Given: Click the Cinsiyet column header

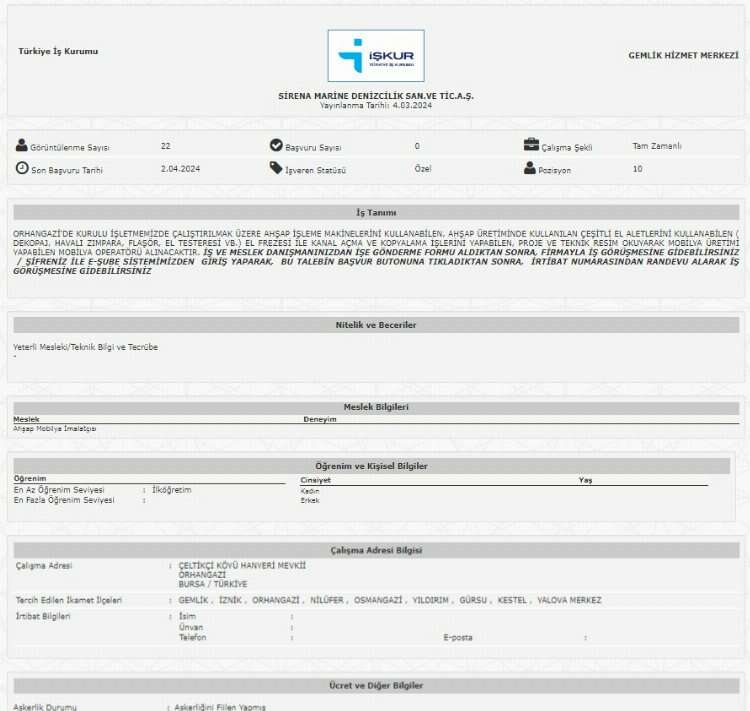Looking at the screenshot, I should click(315, 480).
